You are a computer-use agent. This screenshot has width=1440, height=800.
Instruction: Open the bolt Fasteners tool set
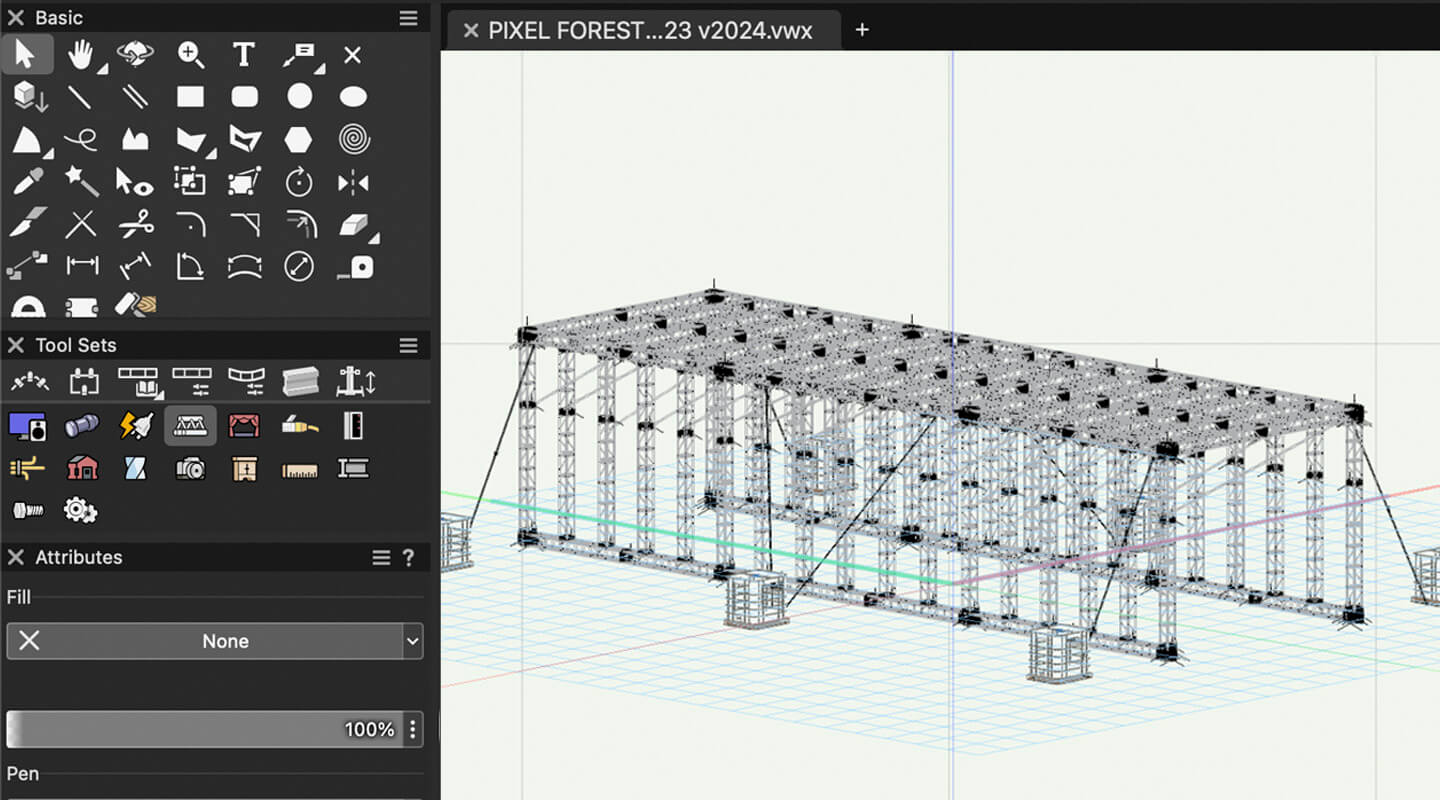tap(27, 510)
